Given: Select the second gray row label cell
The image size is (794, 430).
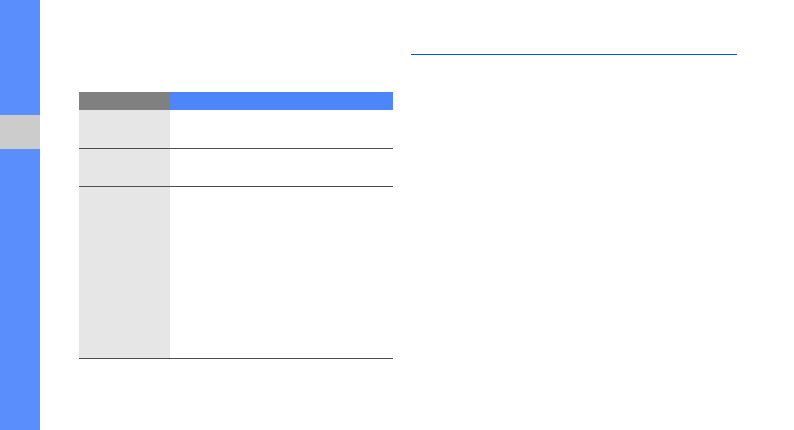Looking at the screenshot, I should 124,167.
